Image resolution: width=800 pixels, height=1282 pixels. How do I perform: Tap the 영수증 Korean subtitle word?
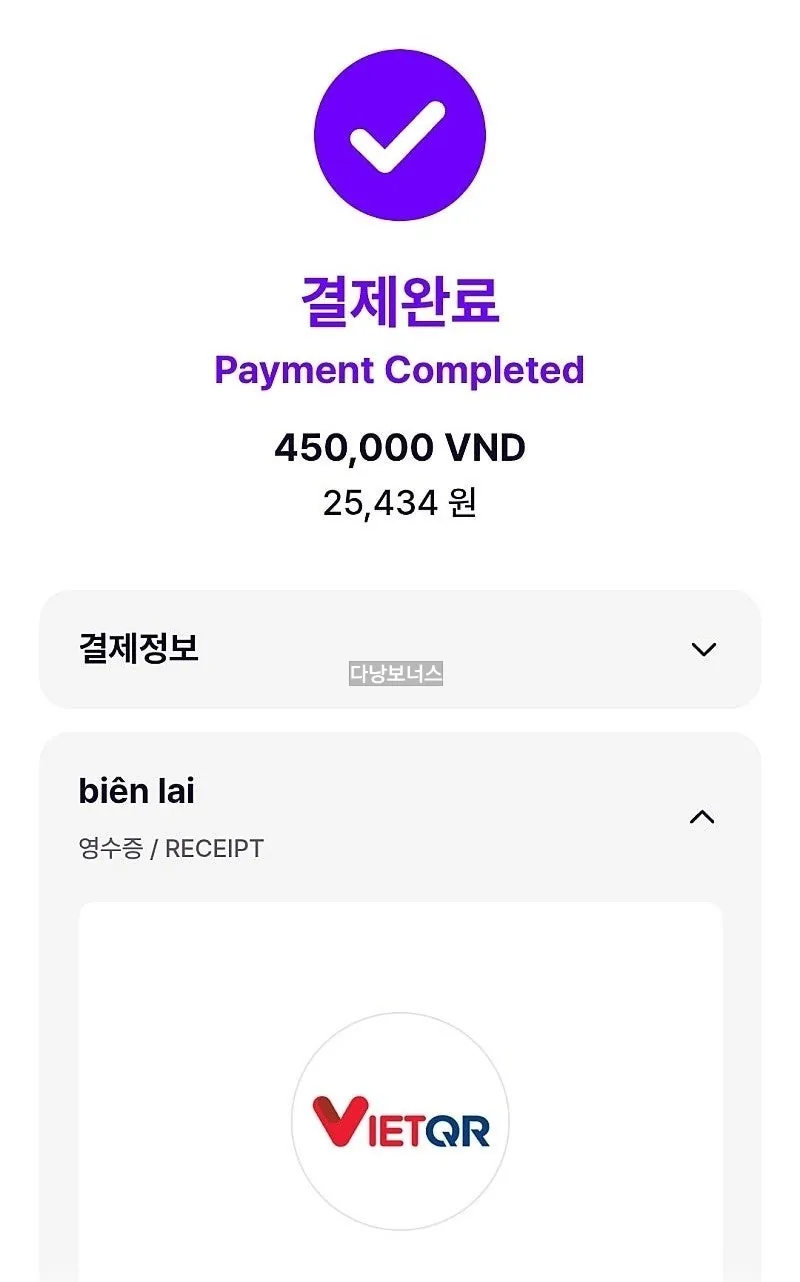pyautogui.click(x=110, y=849)
